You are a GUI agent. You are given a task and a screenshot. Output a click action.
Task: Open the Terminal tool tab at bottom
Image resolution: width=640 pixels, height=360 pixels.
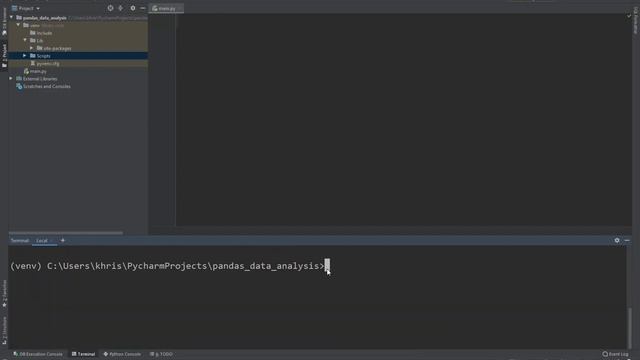pos(83,354)
